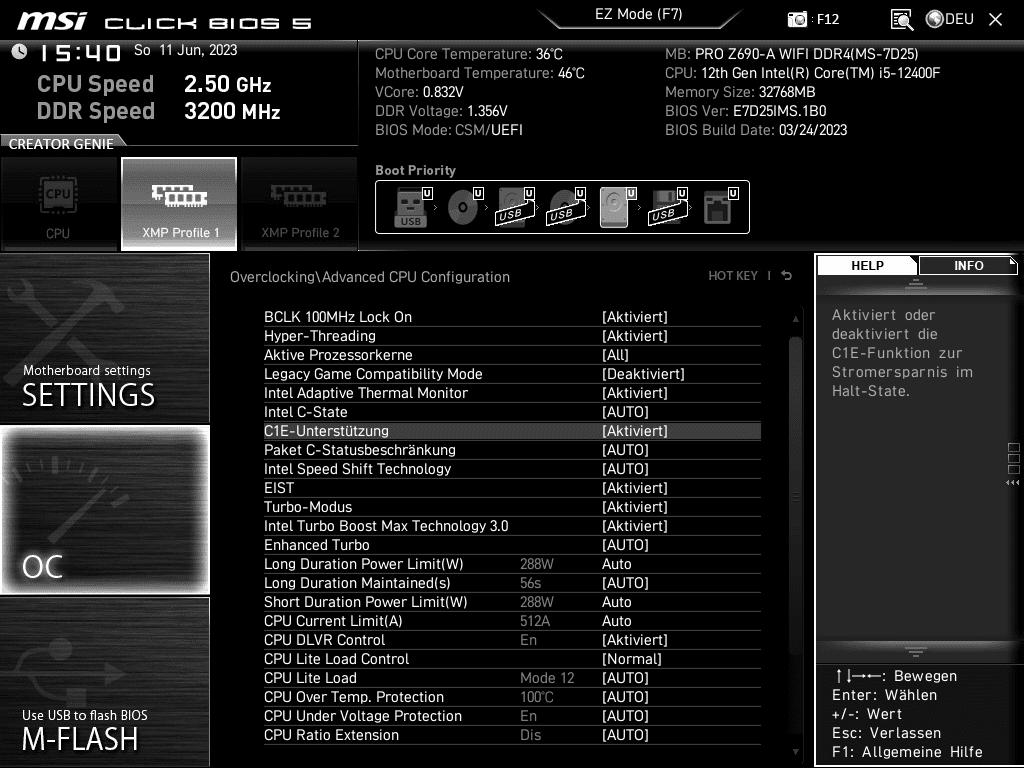Select the first USB stick boot device

point(412,207)
